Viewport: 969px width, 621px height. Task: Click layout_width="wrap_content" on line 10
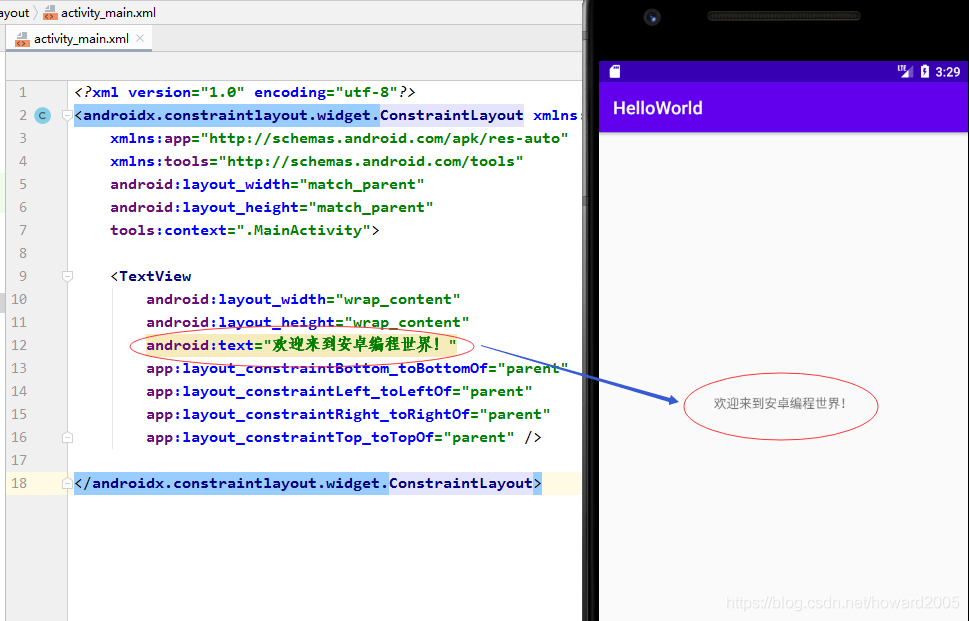point(303,299)
